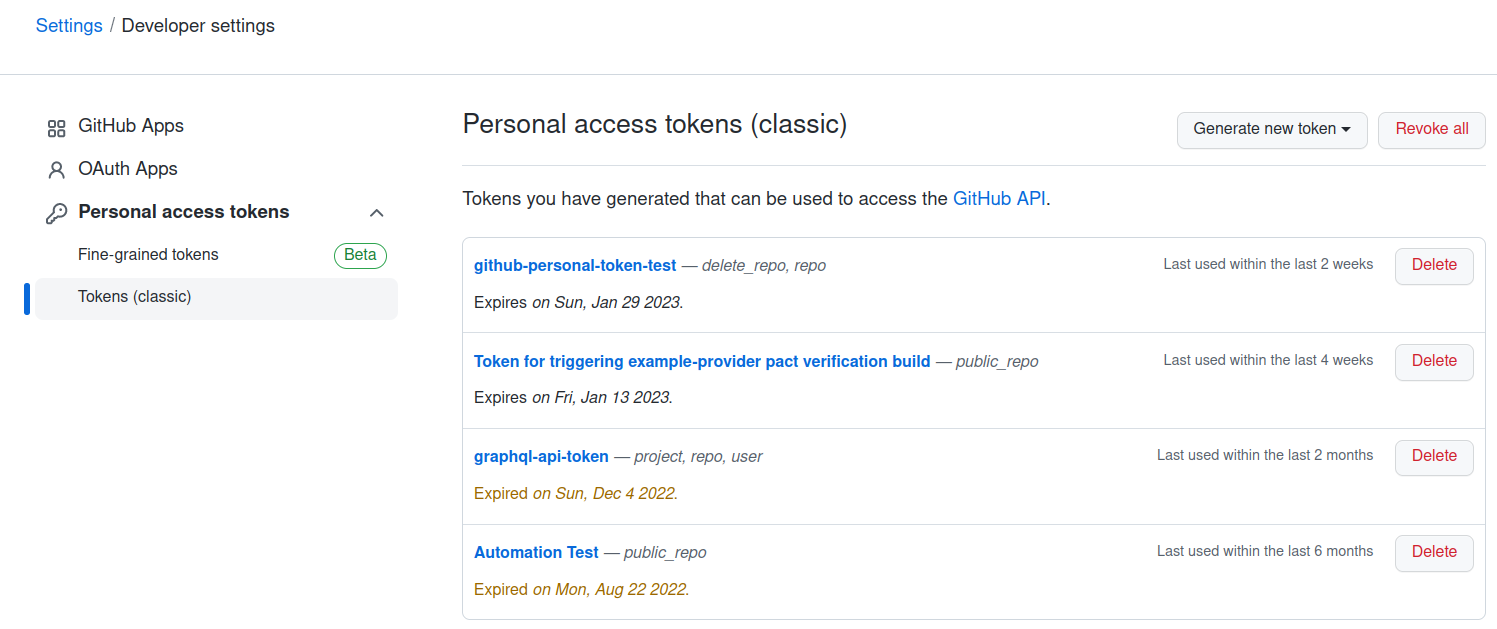Open the graphql-api-token link
This screenshot has height=629, width=1497.
pos(541,456)
